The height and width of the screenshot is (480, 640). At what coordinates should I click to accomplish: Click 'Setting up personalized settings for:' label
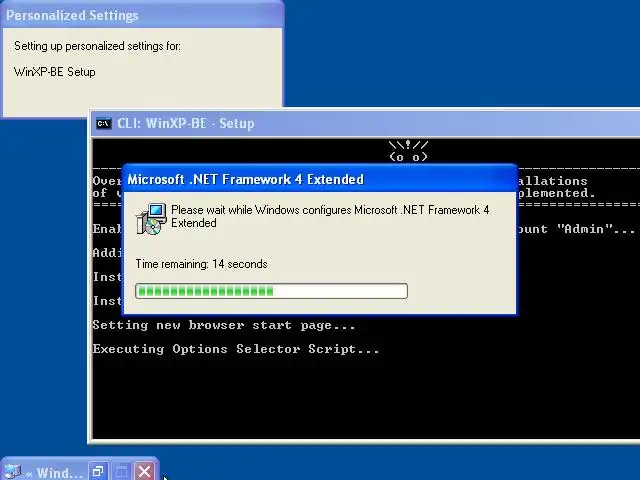(97, 46)
